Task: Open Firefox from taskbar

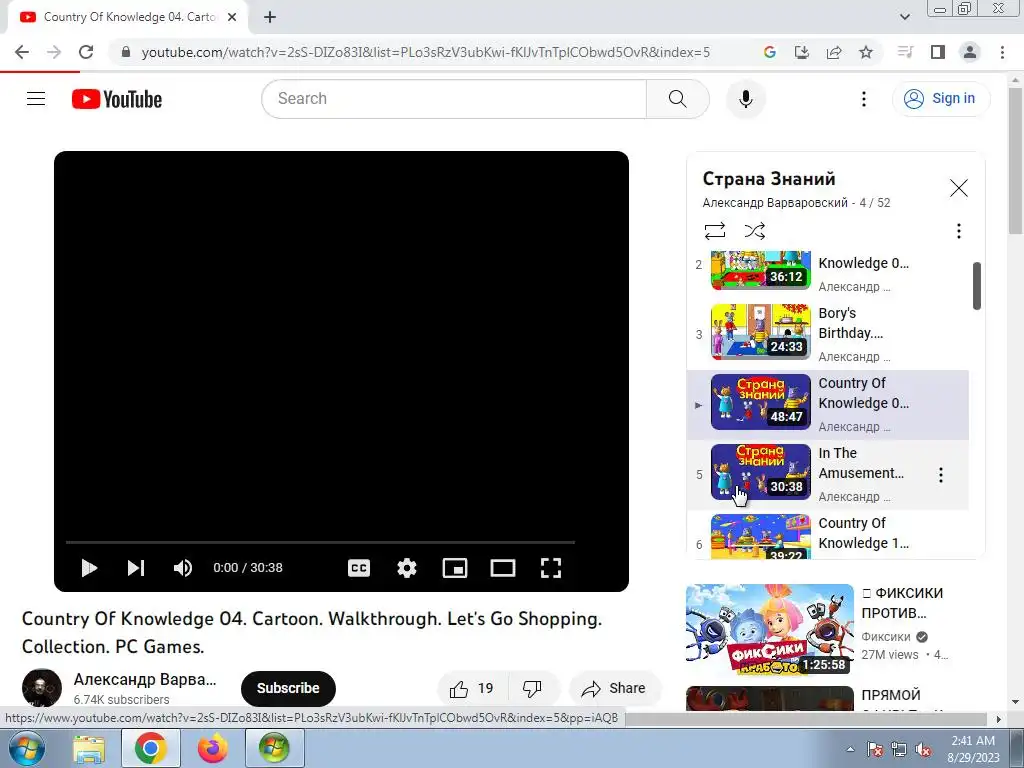Action: [x=212, y=748]
